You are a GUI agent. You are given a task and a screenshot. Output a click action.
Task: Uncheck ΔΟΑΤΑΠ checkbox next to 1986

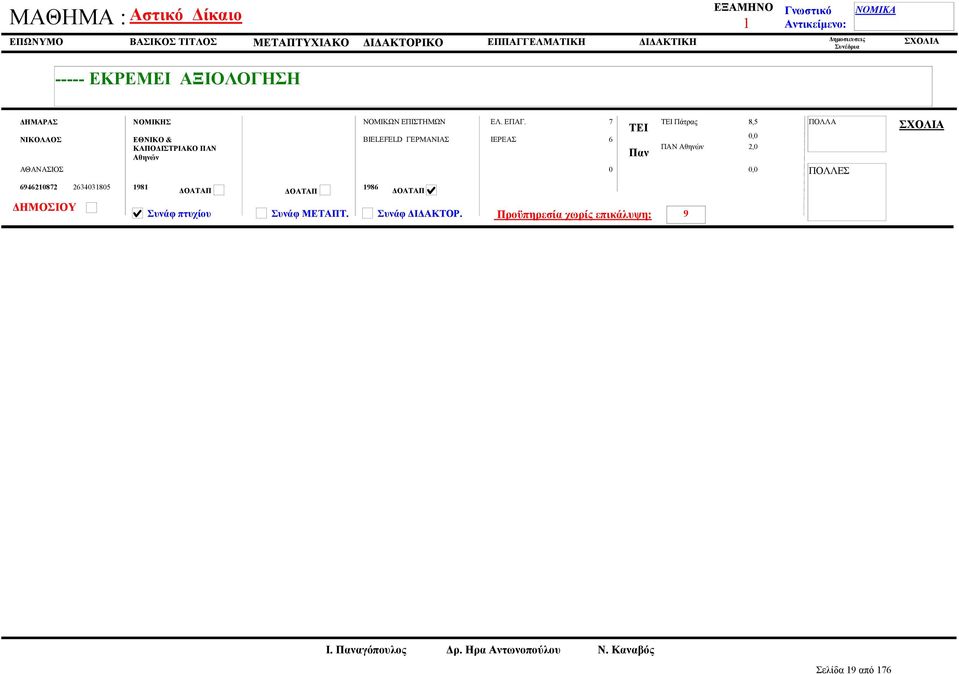[431, 190]
